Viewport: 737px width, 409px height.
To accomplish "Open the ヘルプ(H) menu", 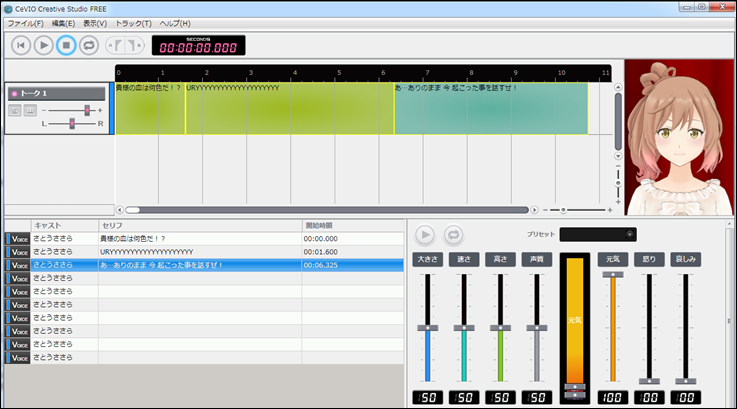I will [175, 24].
